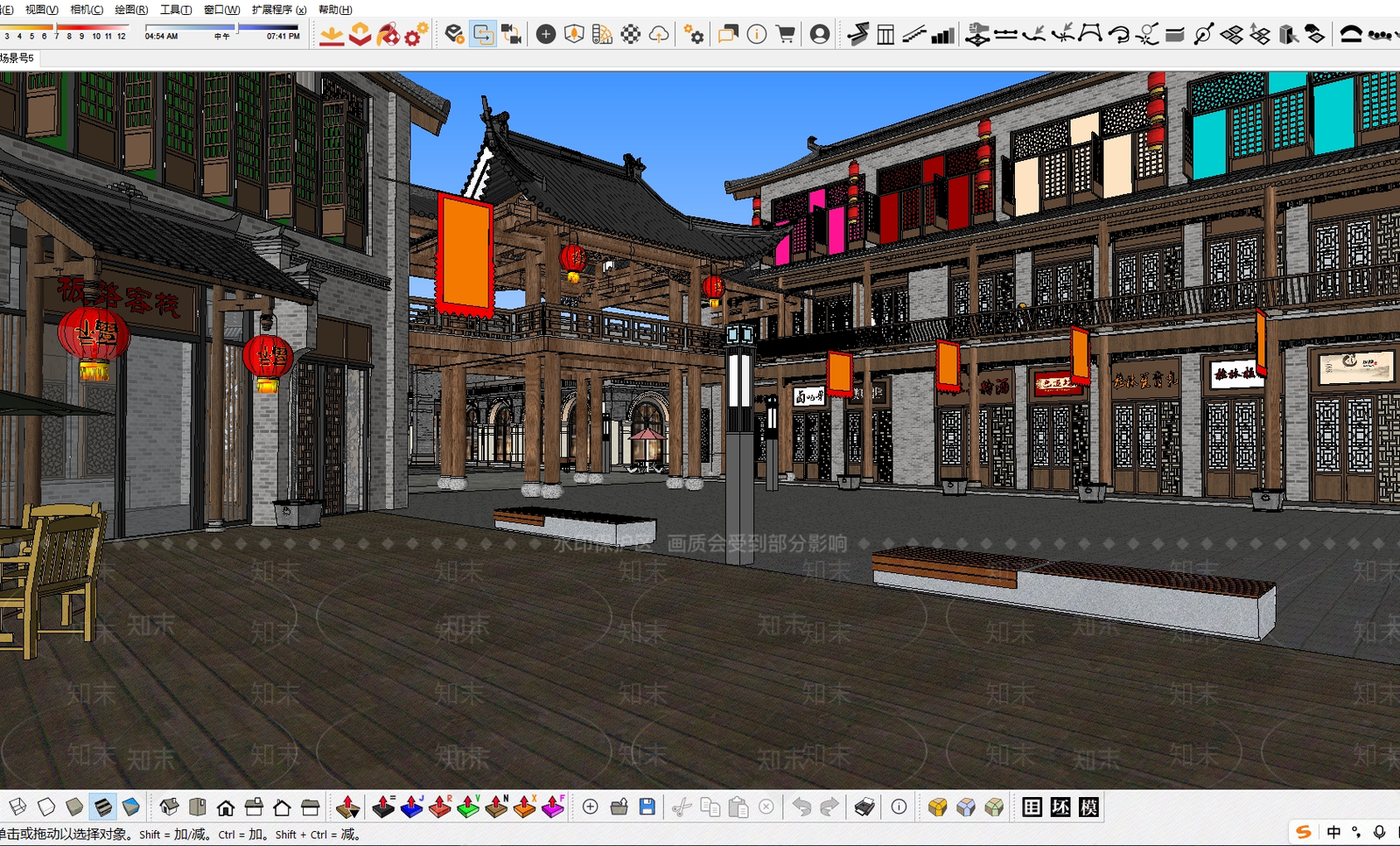Toggle Sogou microphone voice input
This screenshot has height=846, width=1400.
1379,832
